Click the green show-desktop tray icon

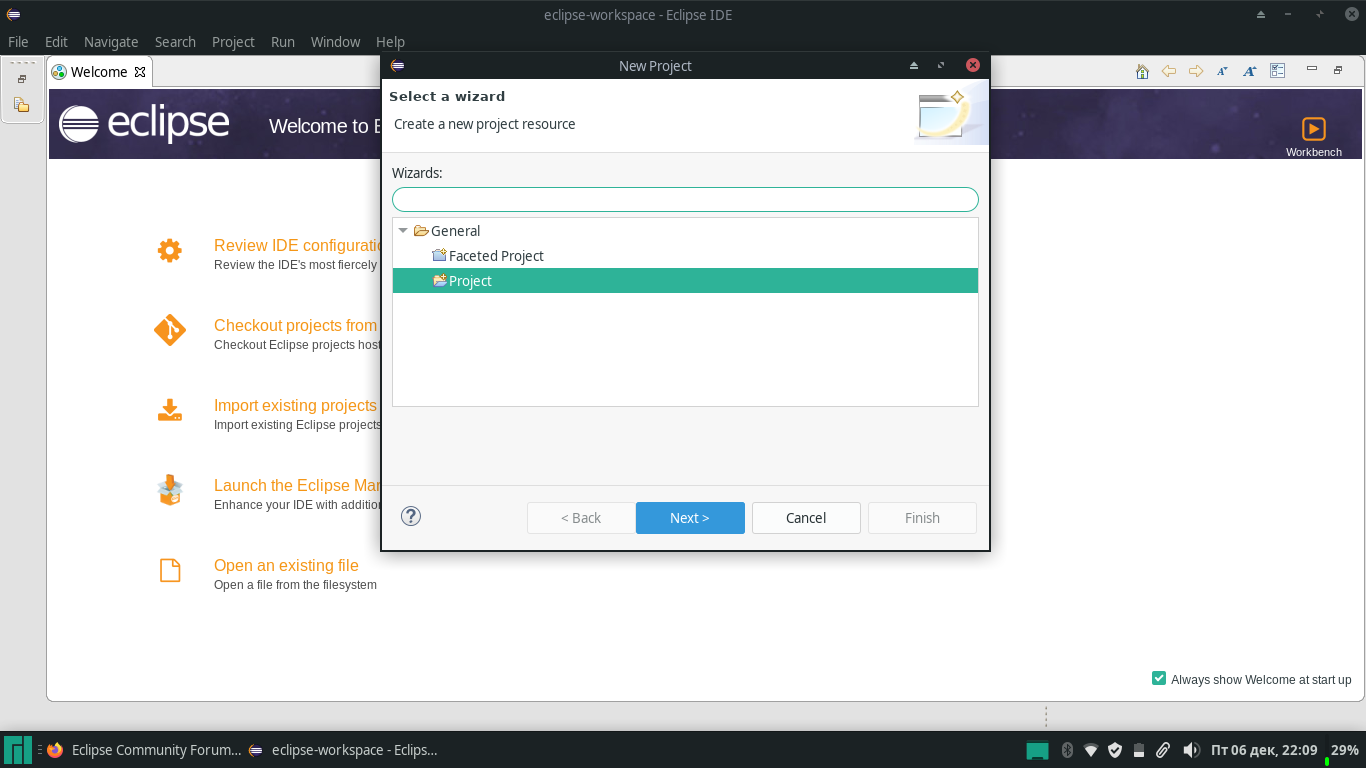pos(1038,750)
